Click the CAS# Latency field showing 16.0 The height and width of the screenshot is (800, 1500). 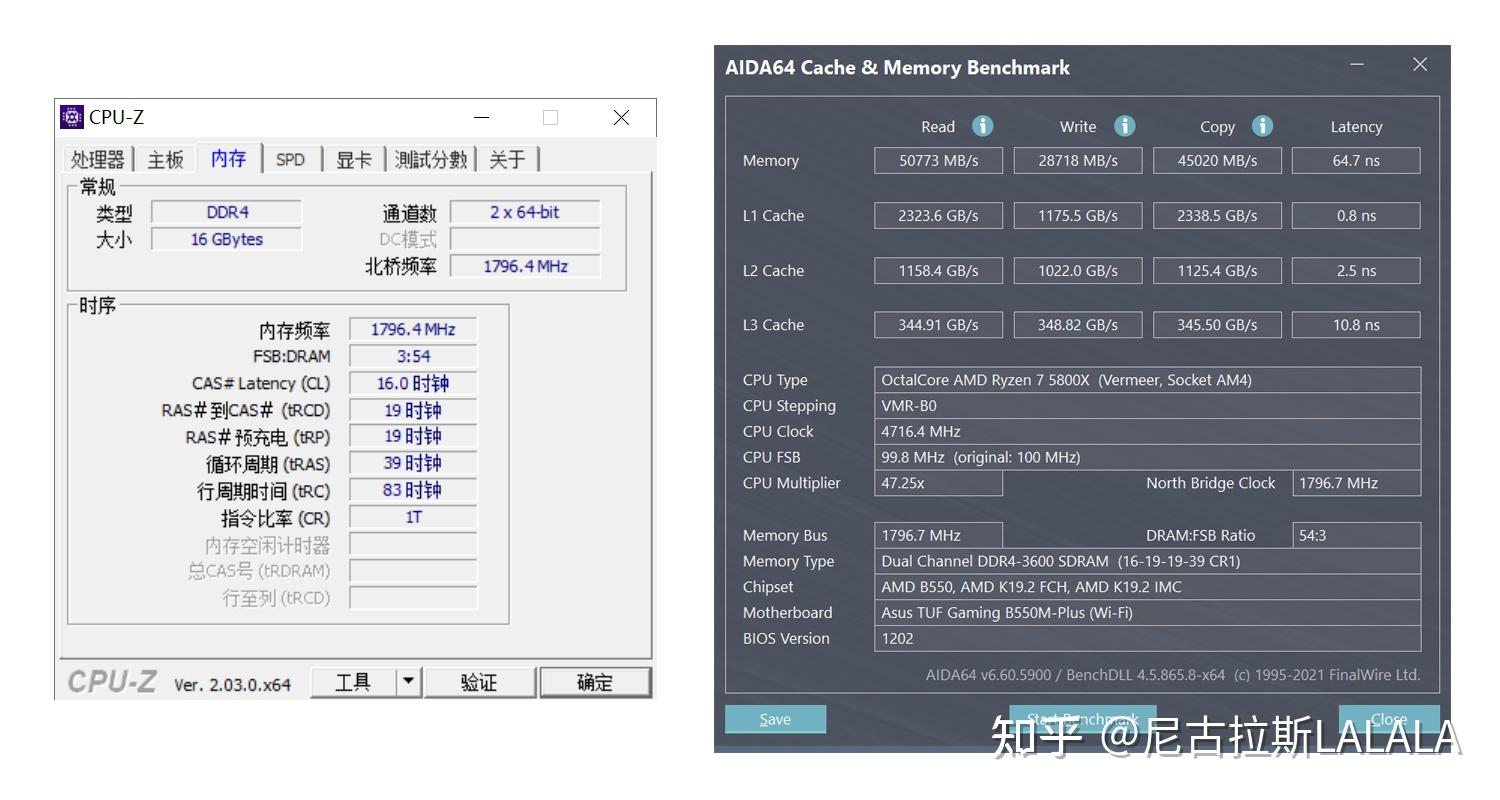pos(412,382)
